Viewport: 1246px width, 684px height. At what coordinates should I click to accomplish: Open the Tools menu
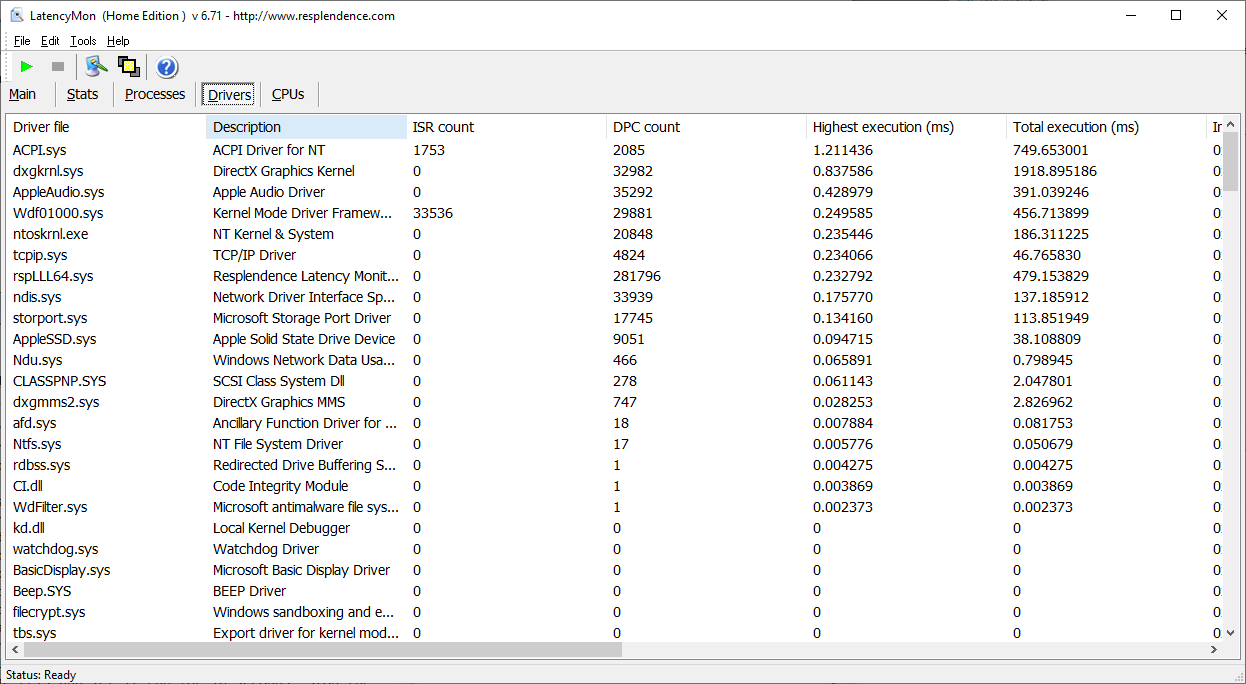83,41
